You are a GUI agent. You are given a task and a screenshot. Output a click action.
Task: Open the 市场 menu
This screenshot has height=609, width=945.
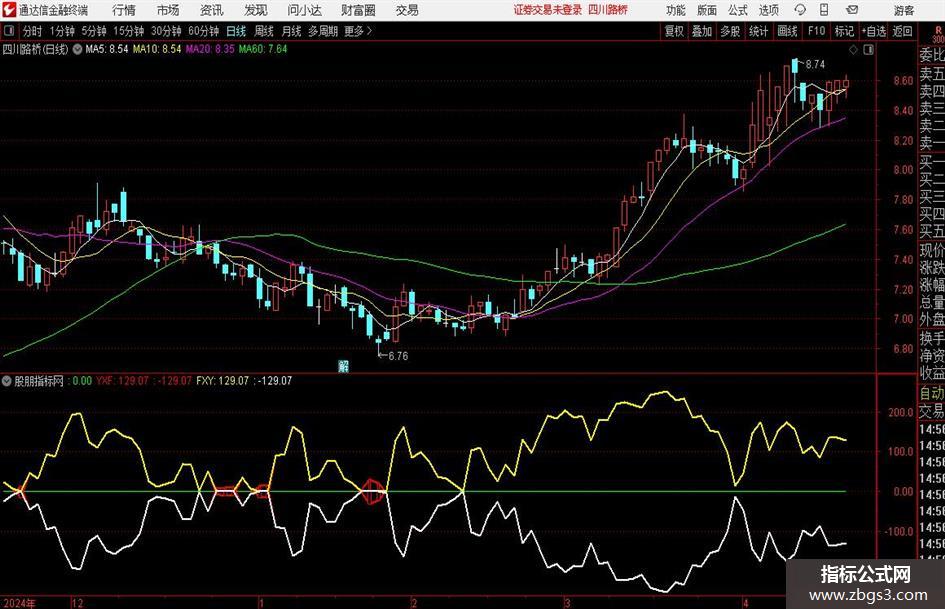point(168,10)
